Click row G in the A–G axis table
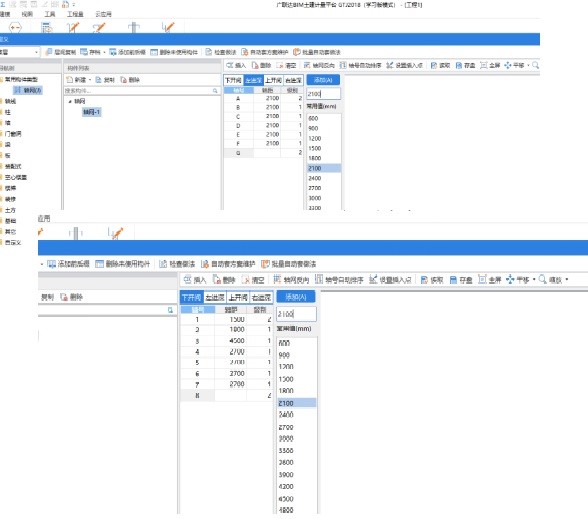The width and height of the screenshot is (588, 519). coord(263,153)
